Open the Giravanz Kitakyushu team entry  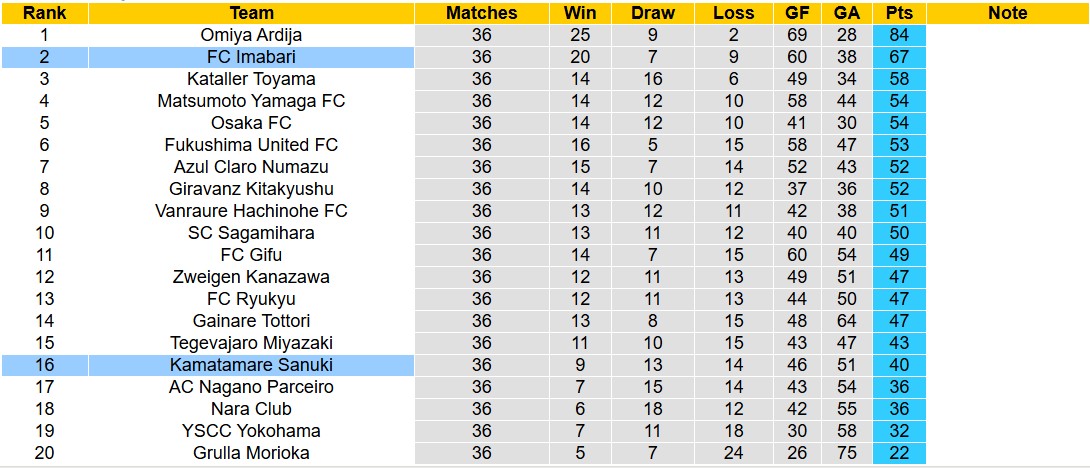[251, 189]
